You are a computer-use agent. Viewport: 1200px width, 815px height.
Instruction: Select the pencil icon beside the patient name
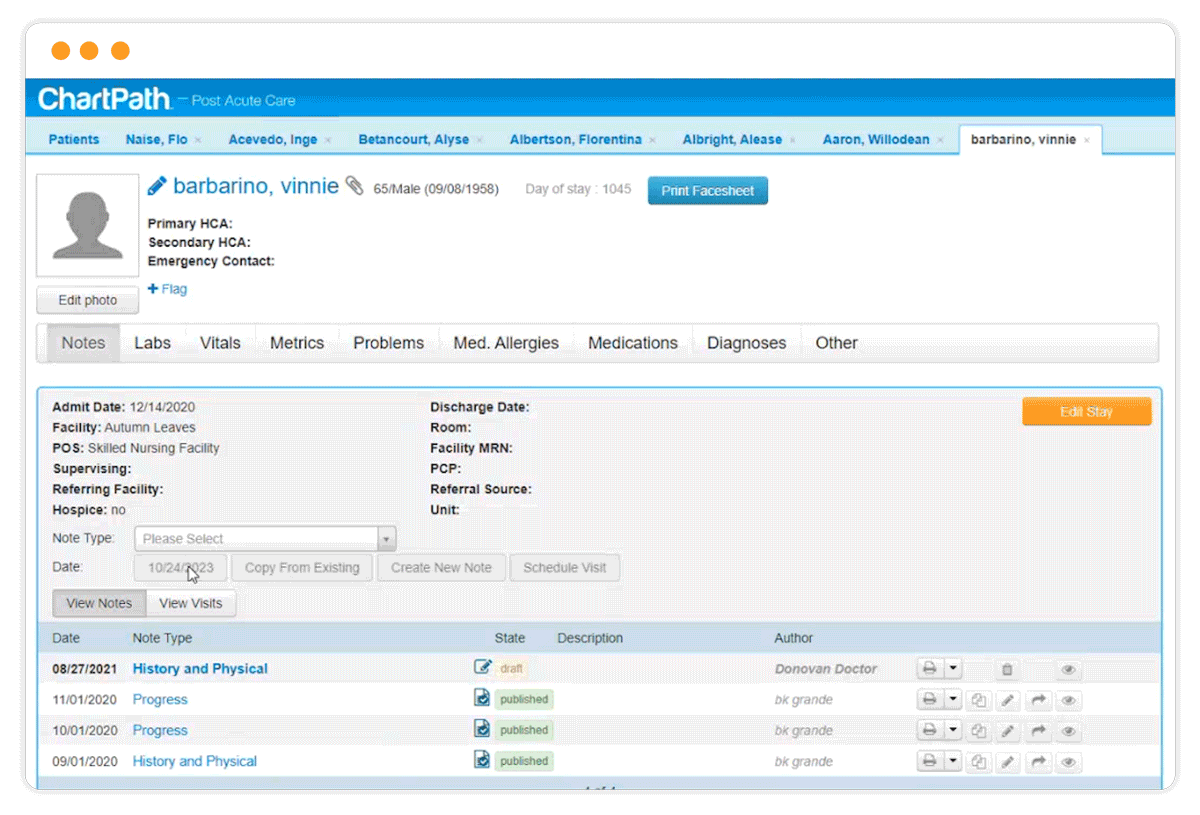[x=156, y=185]
